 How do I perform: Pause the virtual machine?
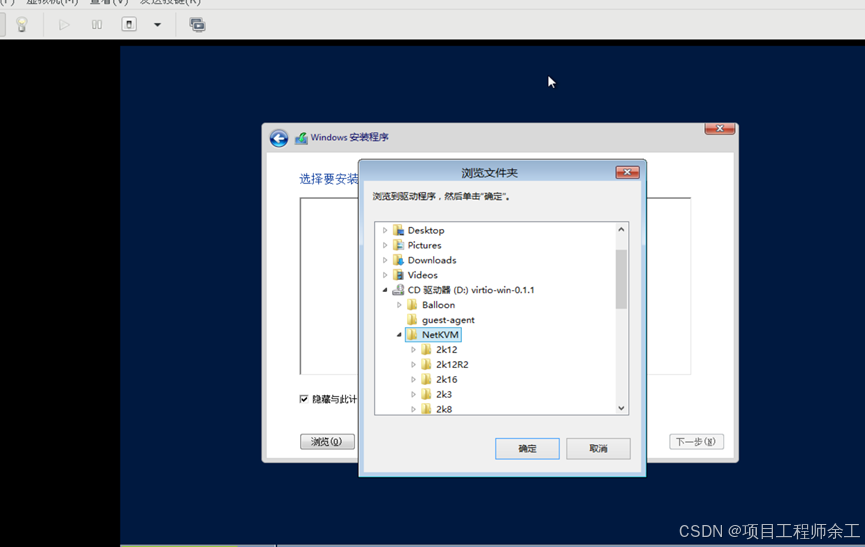tap(97, 25)
